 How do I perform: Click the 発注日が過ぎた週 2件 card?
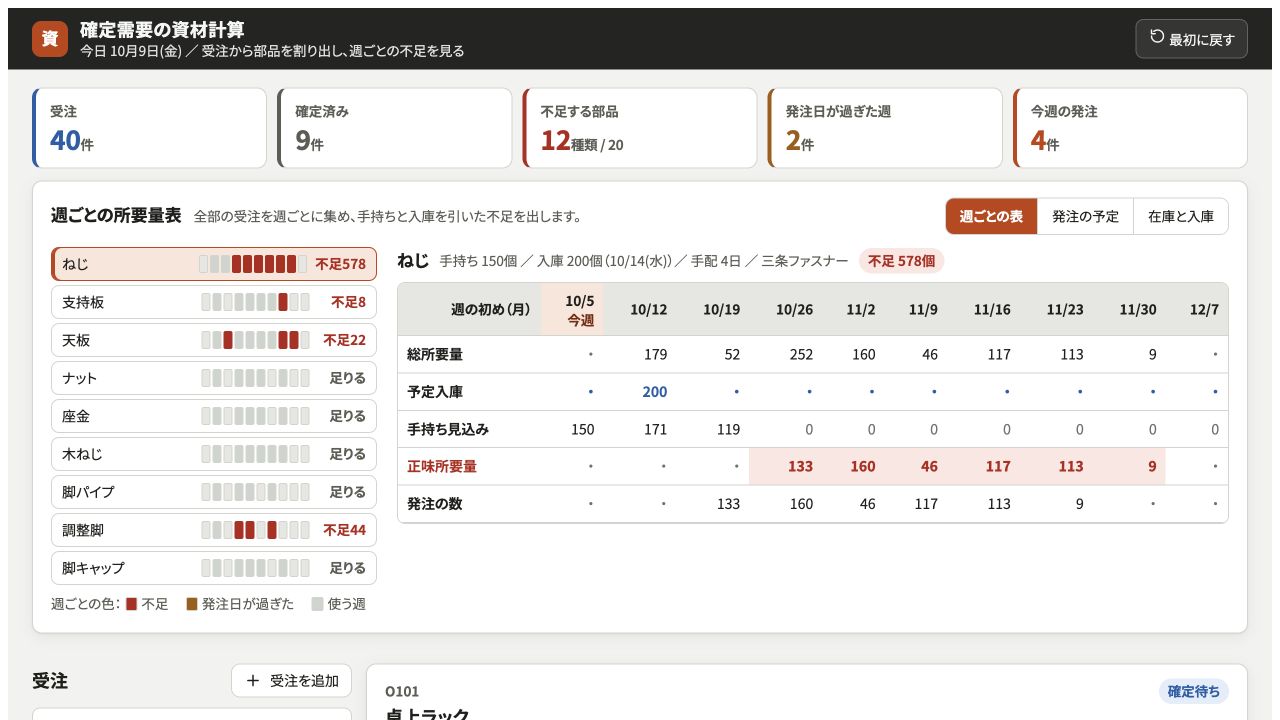coord(885,128)
